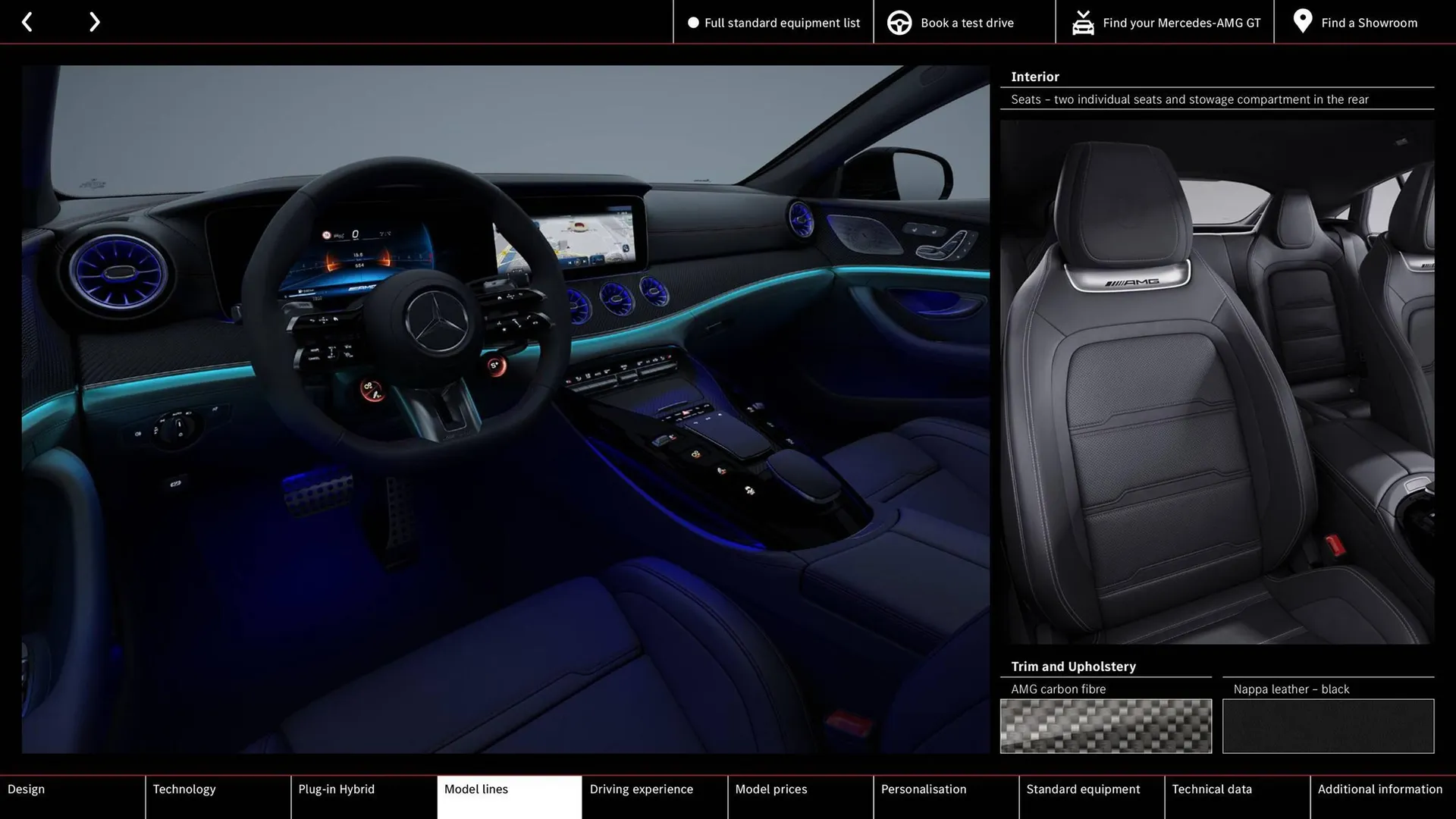Click Full standard equipment list
Screen dimensions: 1456x819
pyautogui.click(x=773, y=22)
